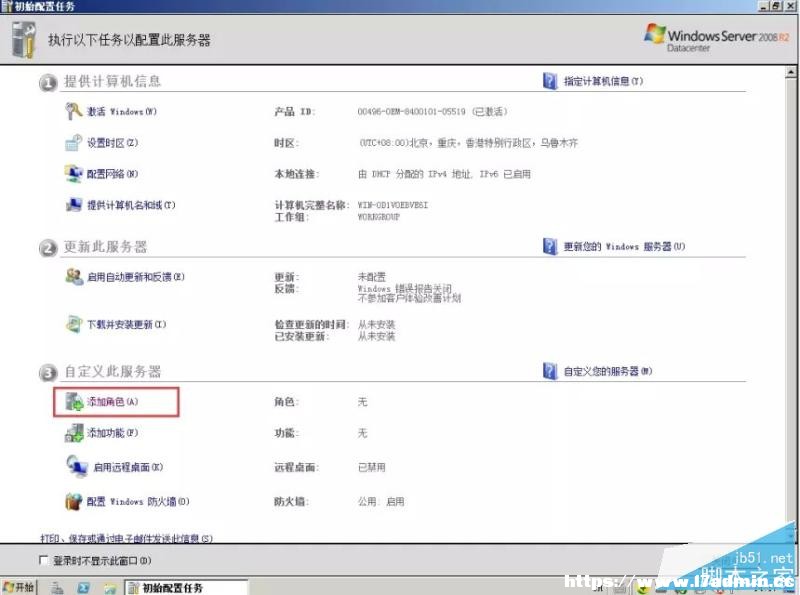
Task: Click the computer name value starting with WIN-
Action: coord(393,205)
